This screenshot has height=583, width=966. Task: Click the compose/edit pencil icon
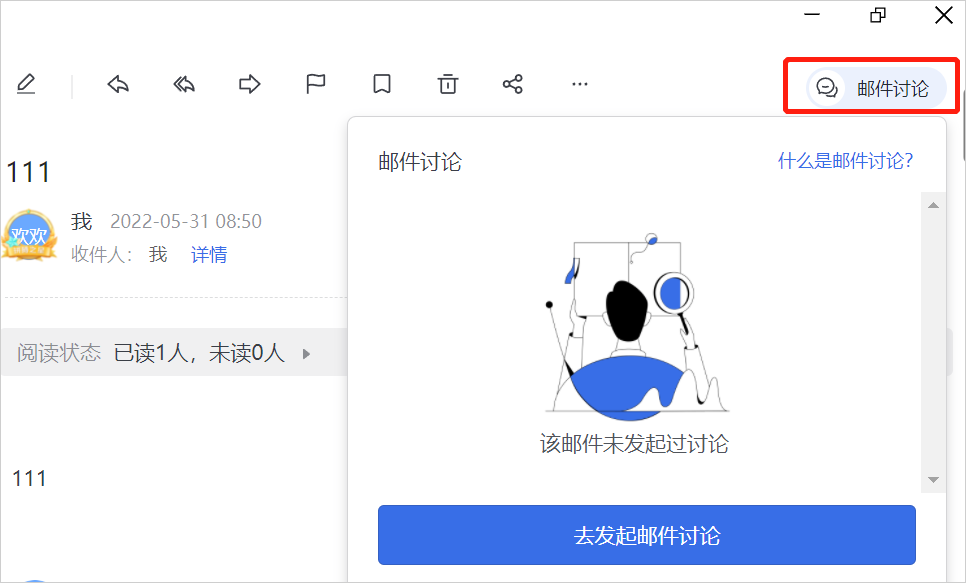click(x=26, y=84)
